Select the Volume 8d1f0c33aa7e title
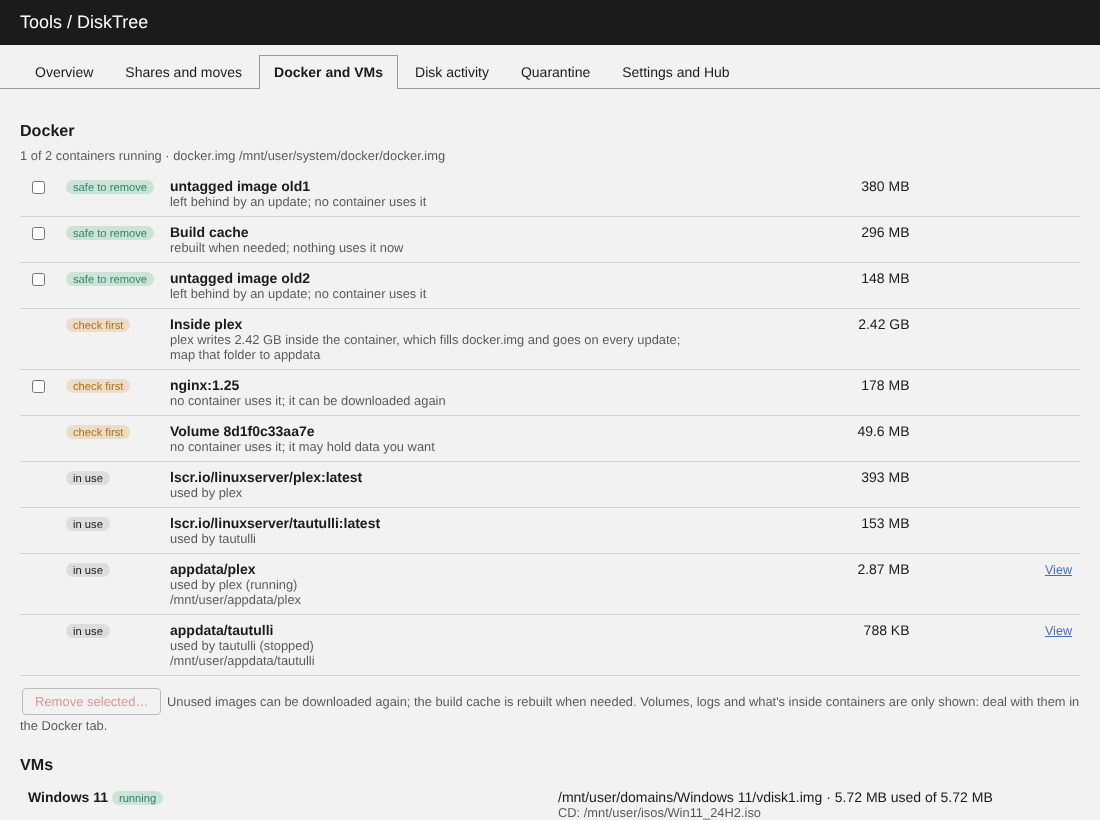Screen dimensions: 1100x820 (x=242, y=431)
